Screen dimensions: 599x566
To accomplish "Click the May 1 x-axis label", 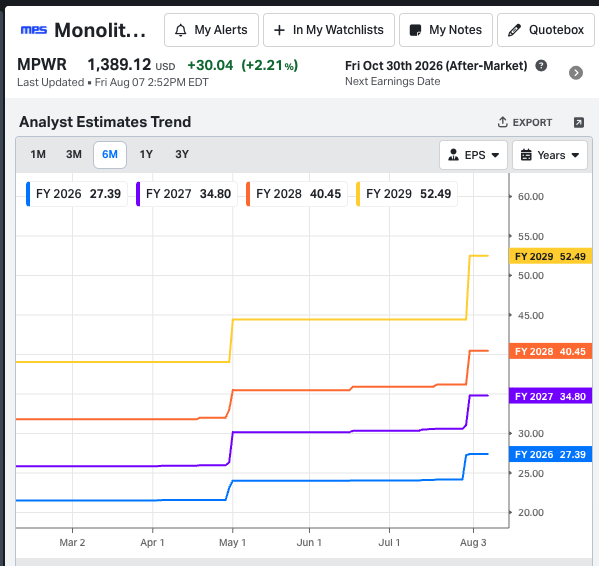I will point(232,542).
